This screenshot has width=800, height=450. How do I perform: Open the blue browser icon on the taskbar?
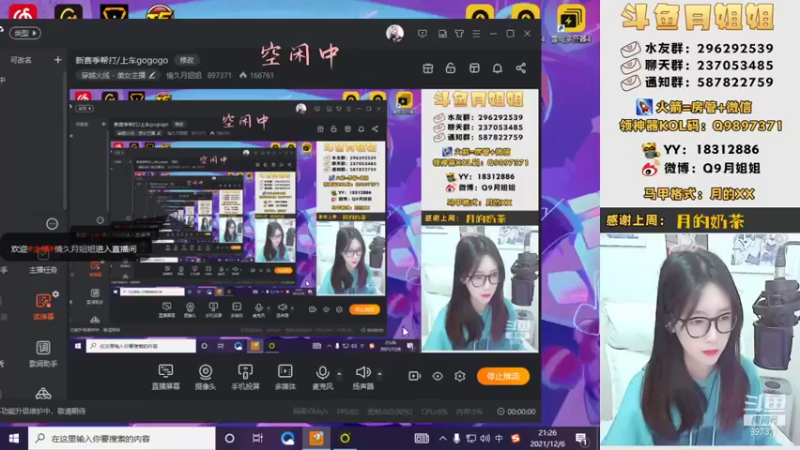coord(287,438)
